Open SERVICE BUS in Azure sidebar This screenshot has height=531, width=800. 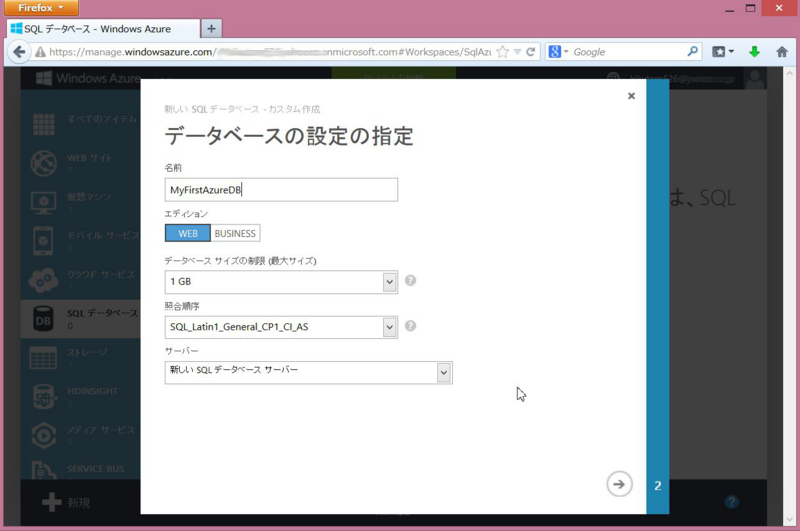point(81,470)
